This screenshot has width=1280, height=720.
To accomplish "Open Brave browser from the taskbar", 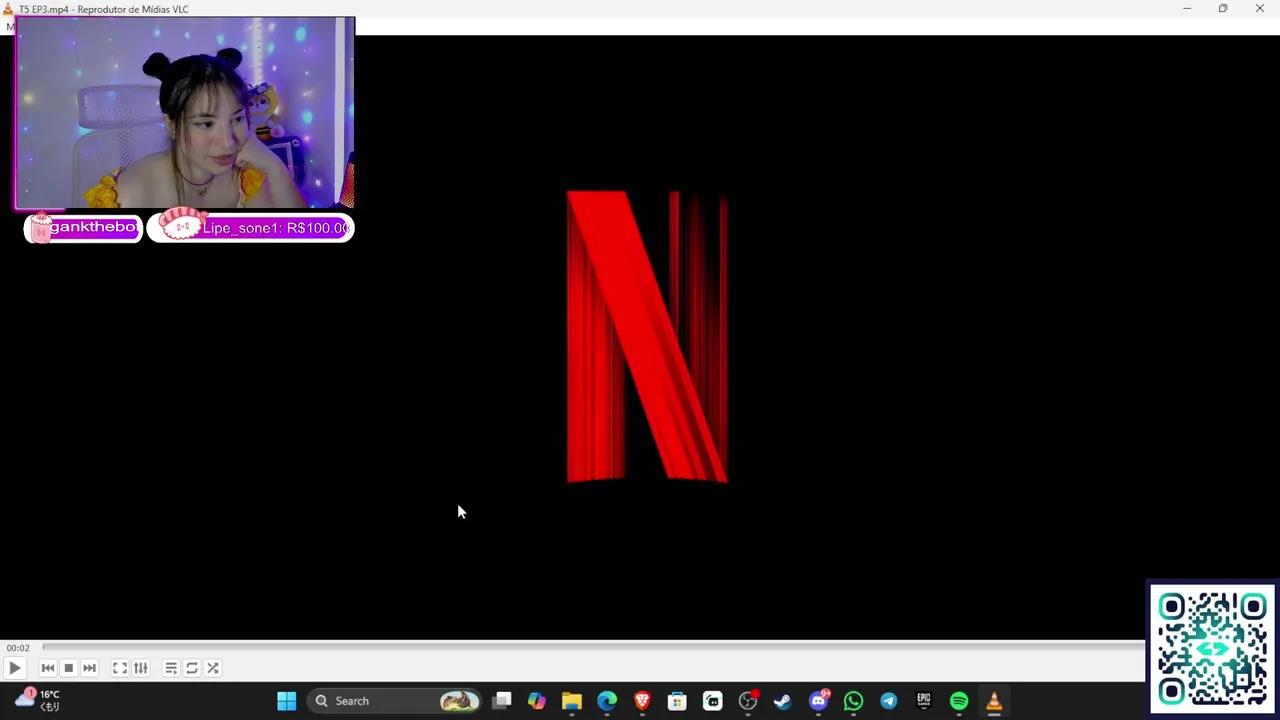I will point(642,701).
